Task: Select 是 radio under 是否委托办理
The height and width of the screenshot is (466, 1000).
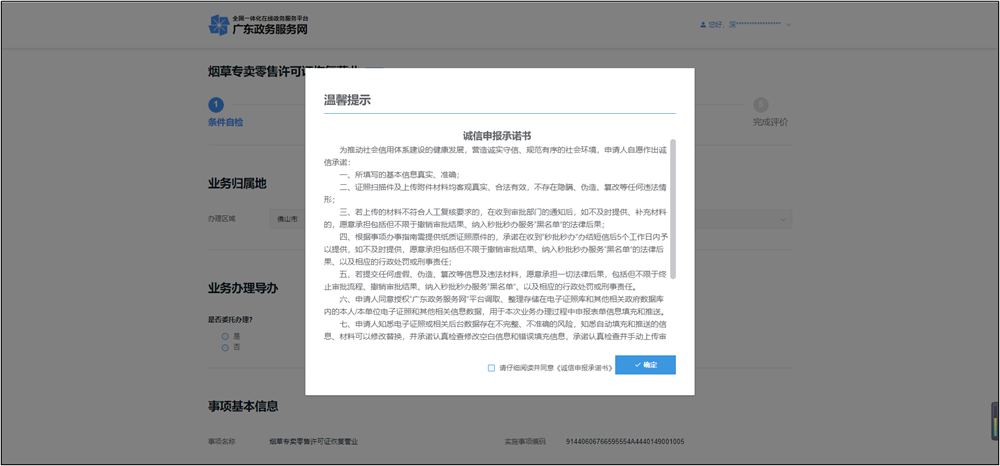Action: click(224, 336)
